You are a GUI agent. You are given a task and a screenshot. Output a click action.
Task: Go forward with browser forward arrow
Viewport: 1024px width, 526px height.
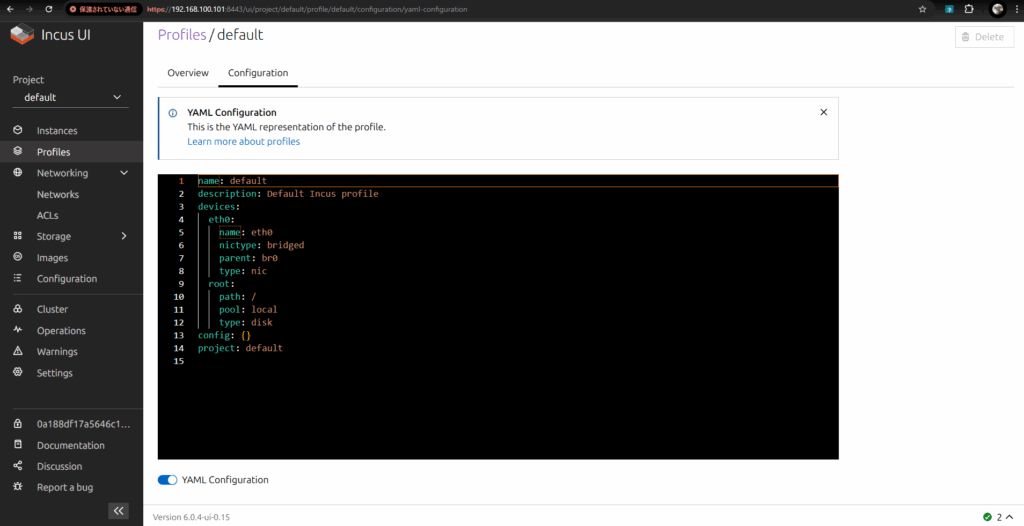click(x=29, y=9)
